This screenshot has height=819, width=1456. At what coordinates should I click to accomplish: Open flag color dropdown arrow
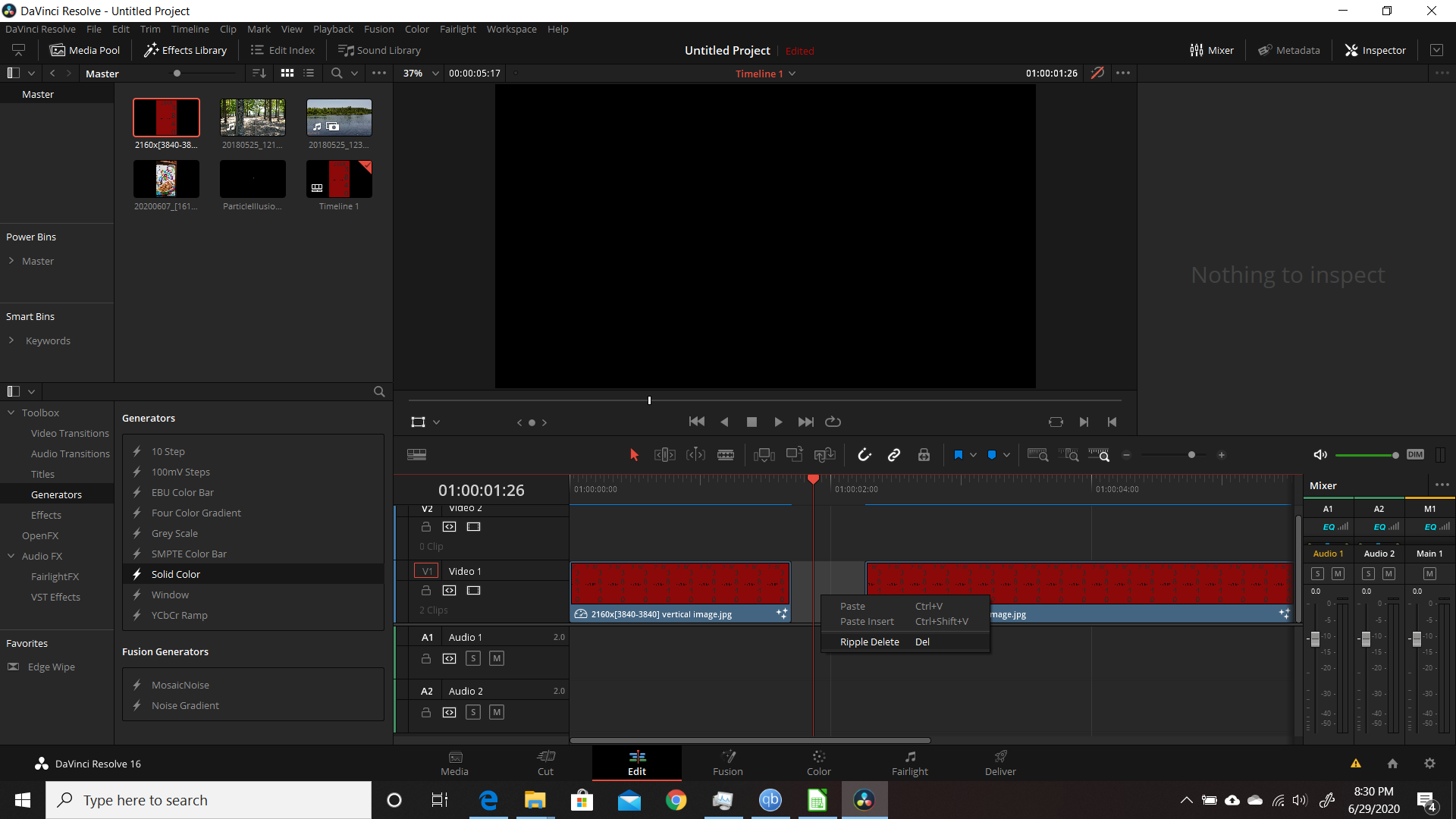pyautogui.click(x=973, y=455)
